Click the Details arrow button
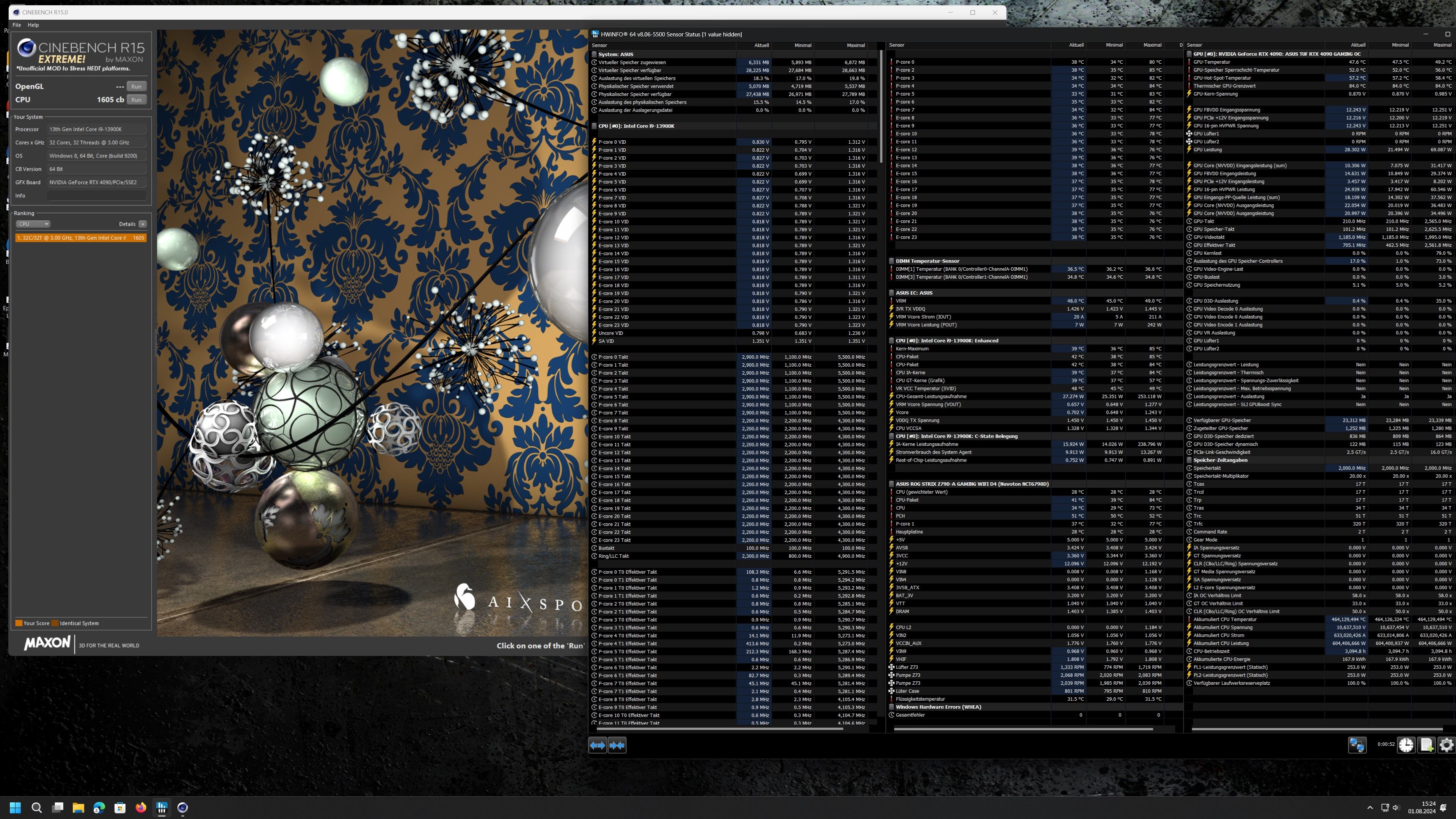Screen dimensions: 1456x819 click(143, 224)
